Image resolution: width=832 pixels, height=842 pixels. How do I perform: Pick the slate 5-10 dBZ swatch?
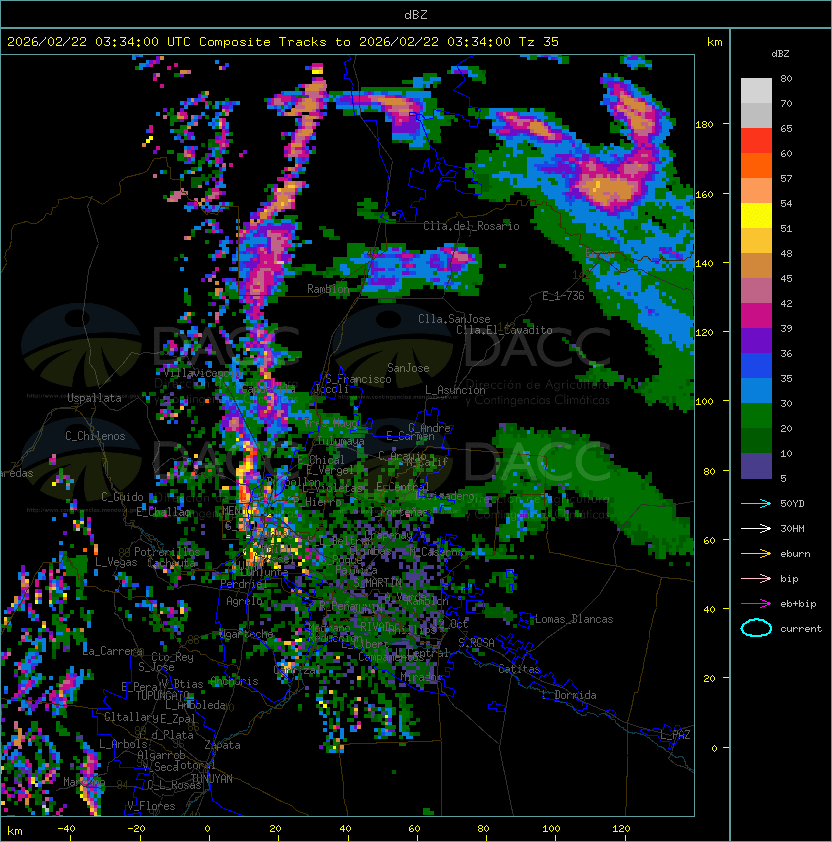click(756, 465)
